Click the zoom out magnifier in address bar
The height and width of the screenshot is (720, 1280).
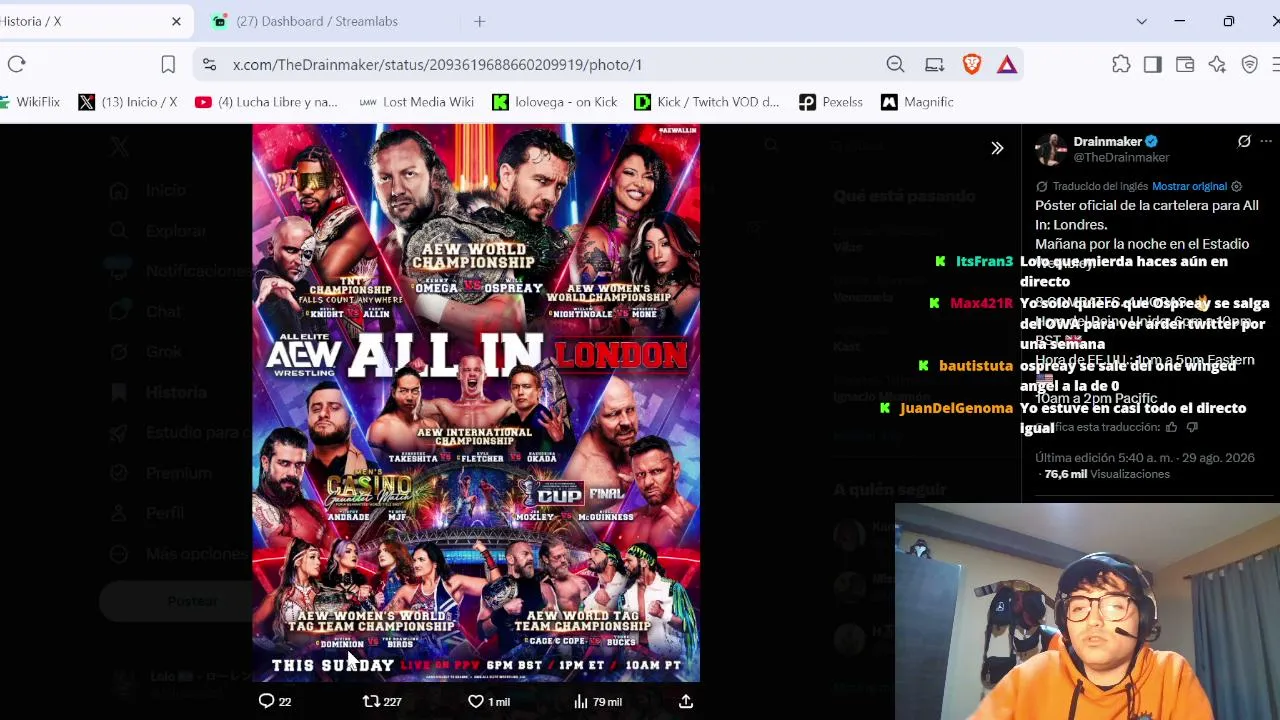[895, 64]
